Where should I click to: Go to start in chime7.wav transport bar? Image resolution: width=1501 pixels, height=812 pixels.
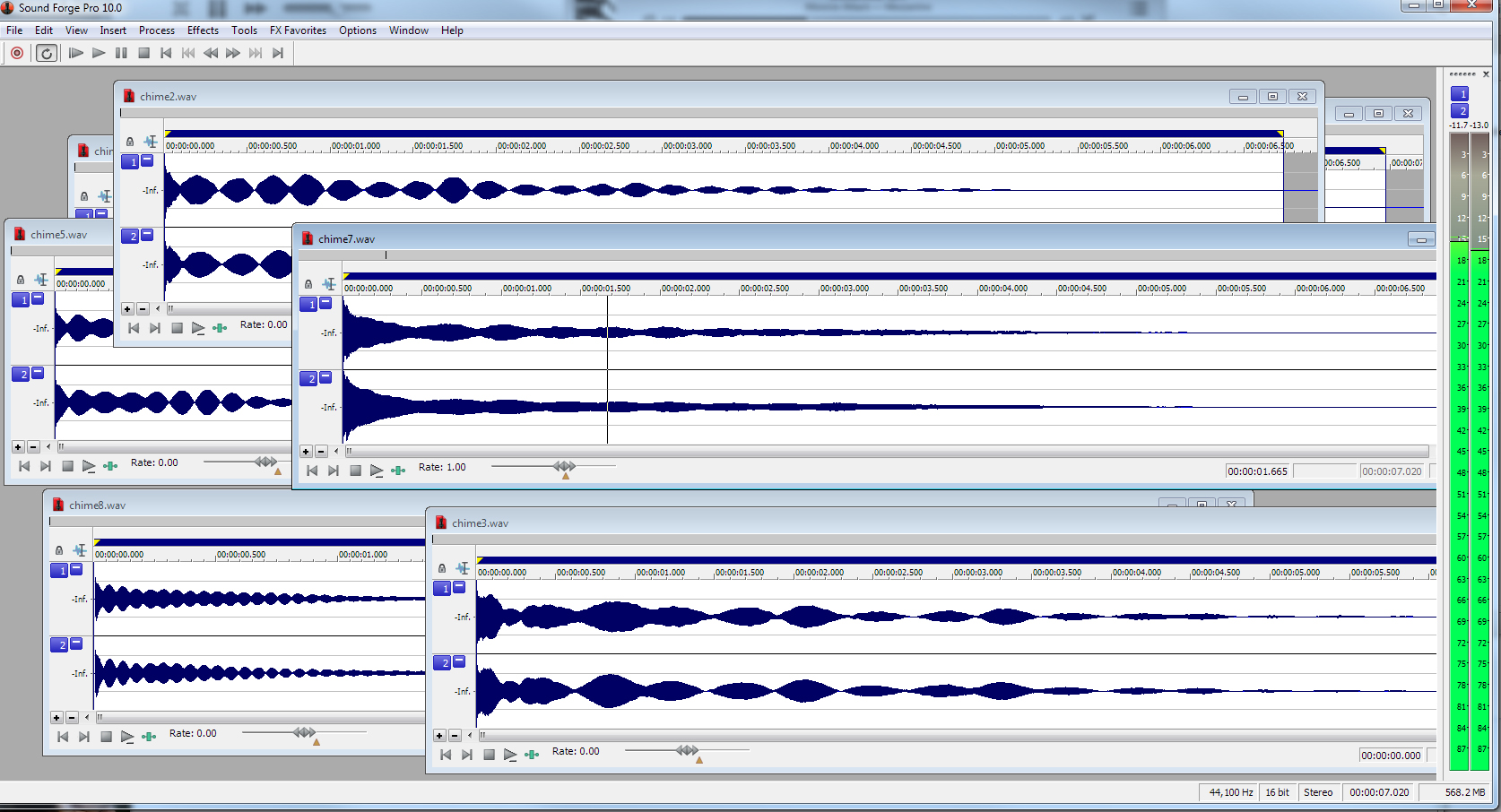pos(312,471)
